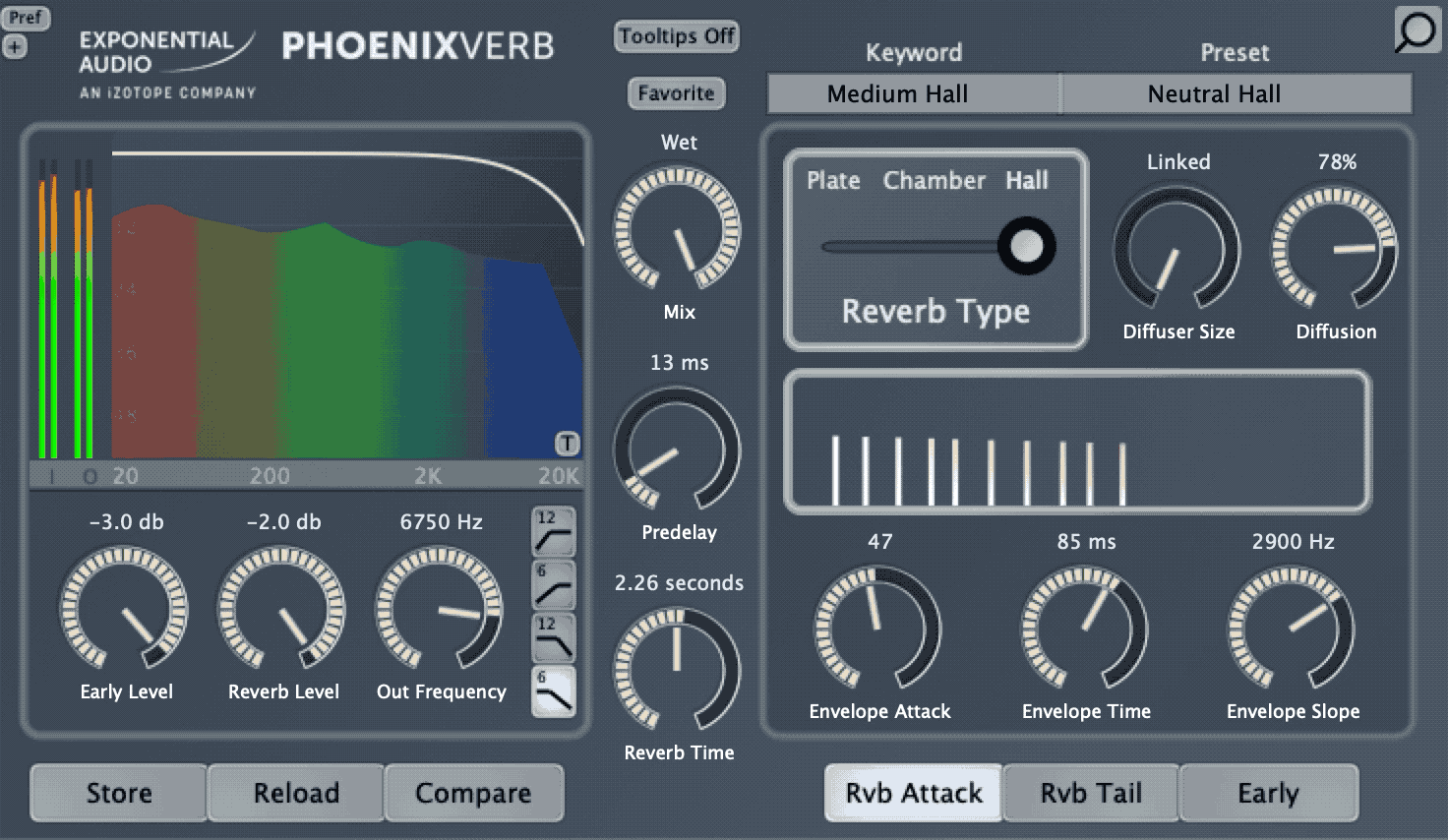Viewport: 1448px width, 840px height.
Task: Select the 6 dB high-pass filter icon
Action: pyautogui.click(x=553, y=585)
